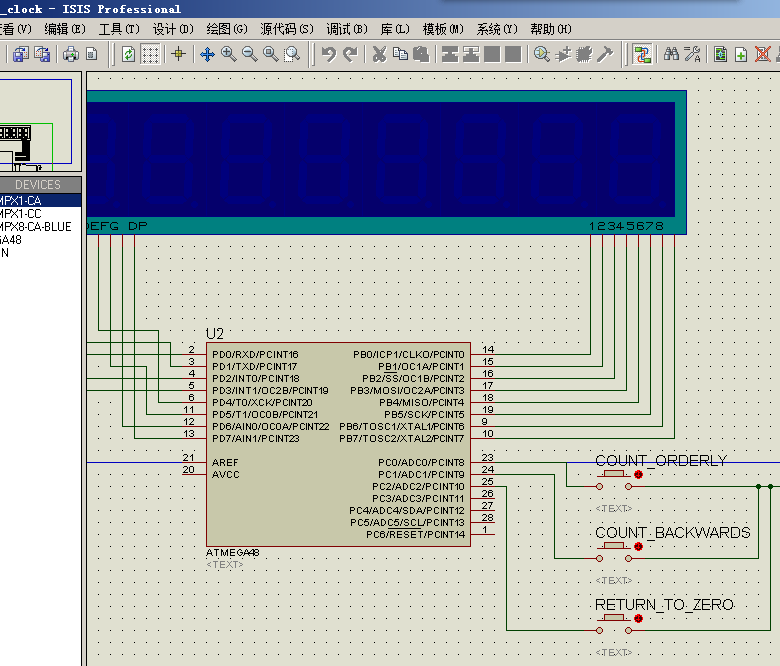
Task: Select the pan/center view arrows icon
Action: pos(208,54)
